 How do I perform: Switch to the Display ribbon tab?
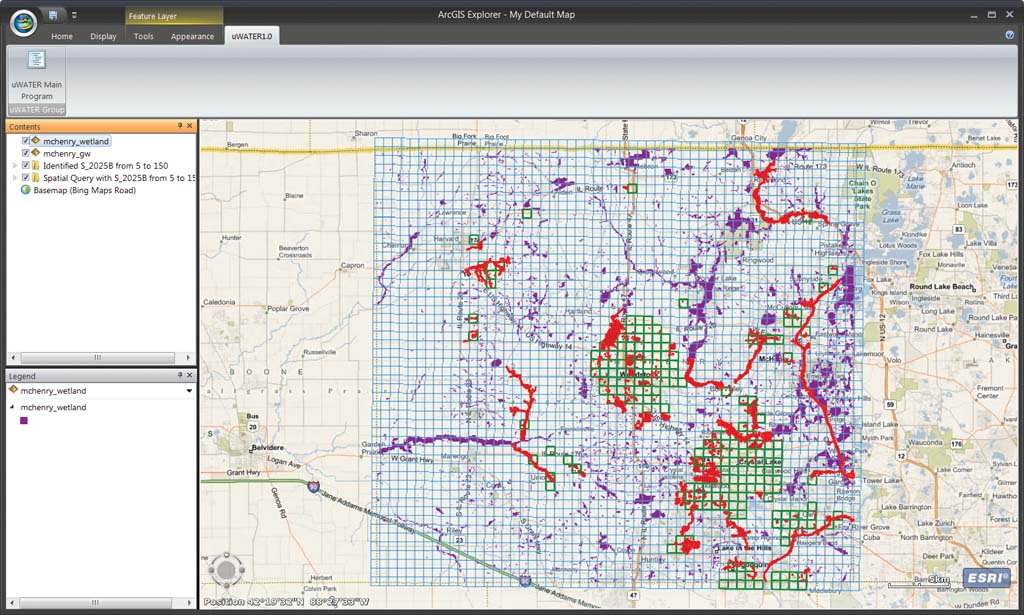tap(103, 37)
